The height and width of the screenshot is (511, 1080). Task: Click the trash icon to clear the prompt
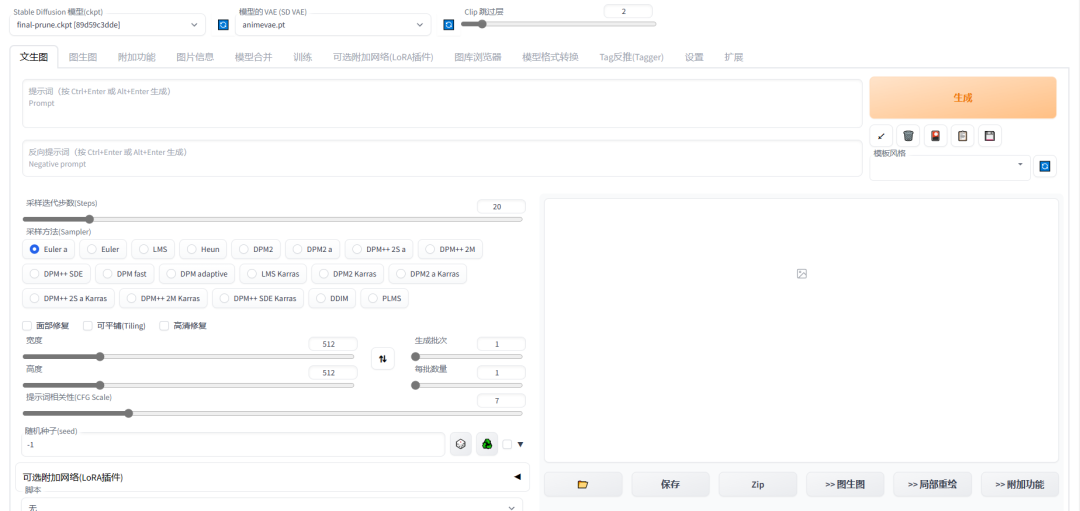point(908,136)
